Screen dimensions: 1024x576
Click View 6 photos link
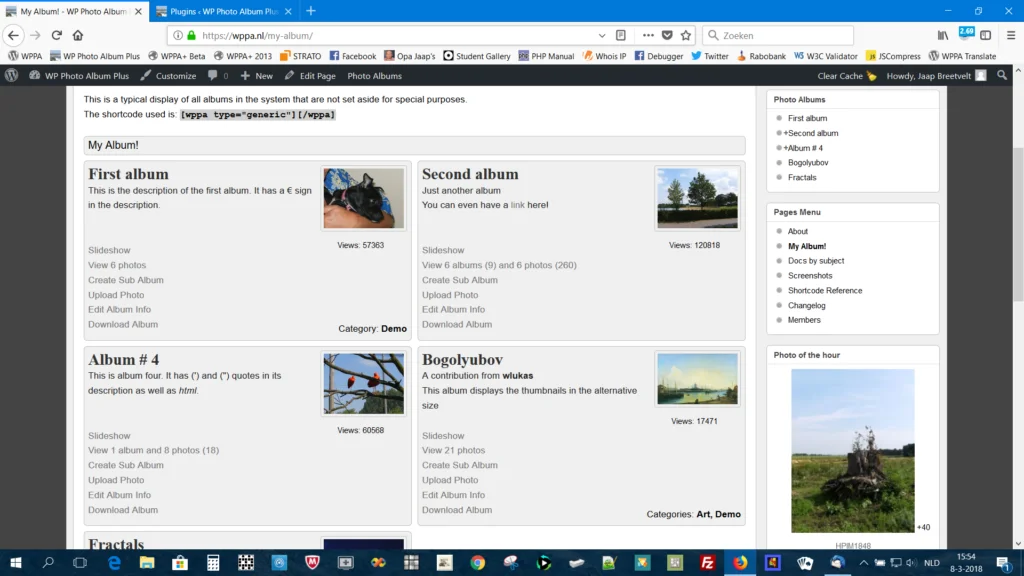pyautogui.click(x=117, y=265)
